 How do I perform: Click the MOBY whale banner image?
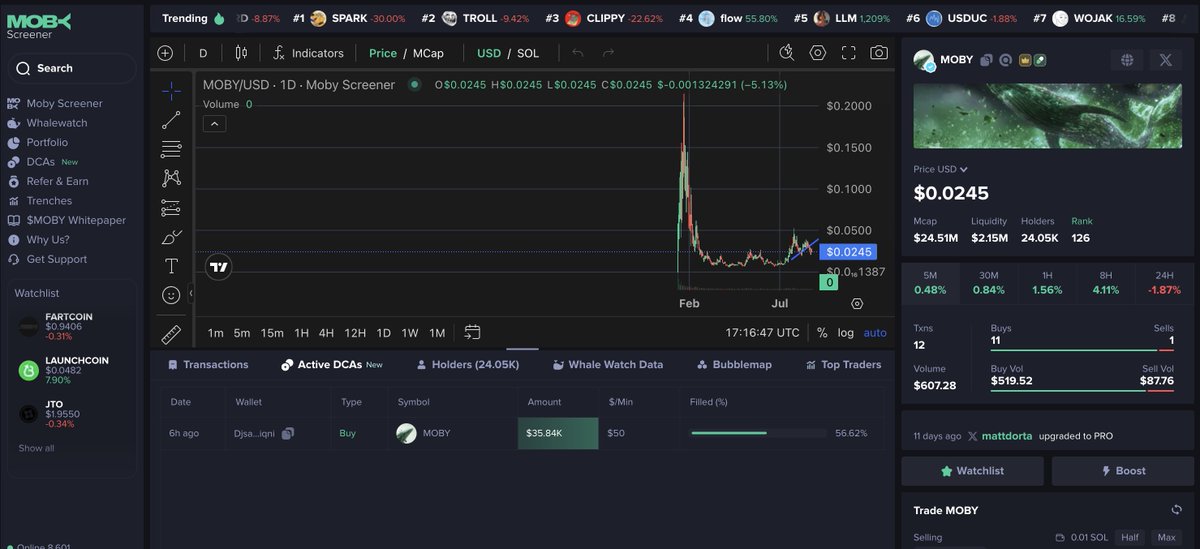(1046, 118)
